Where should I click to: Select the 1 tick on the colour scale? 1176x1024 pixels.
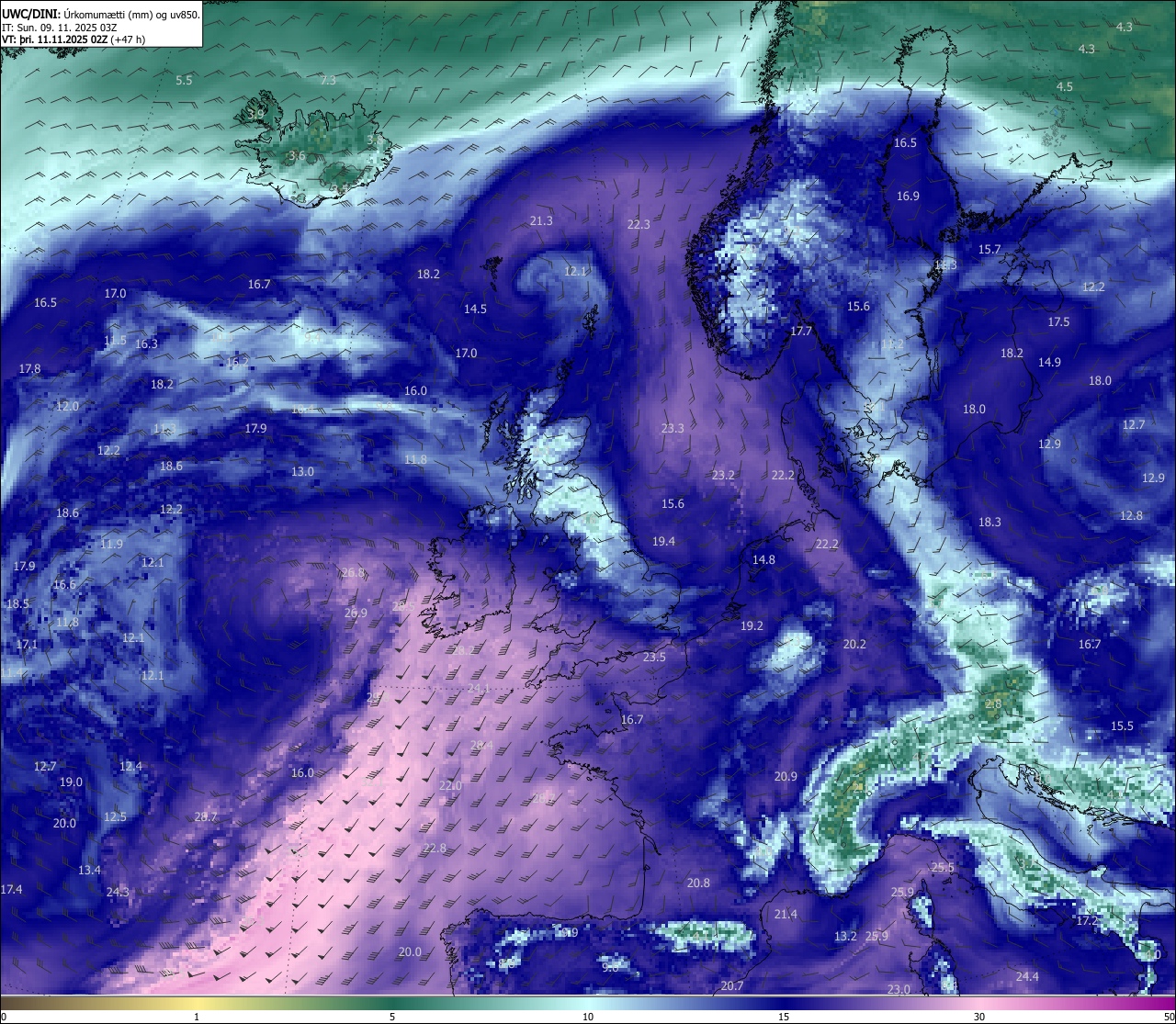[197, 1017]
